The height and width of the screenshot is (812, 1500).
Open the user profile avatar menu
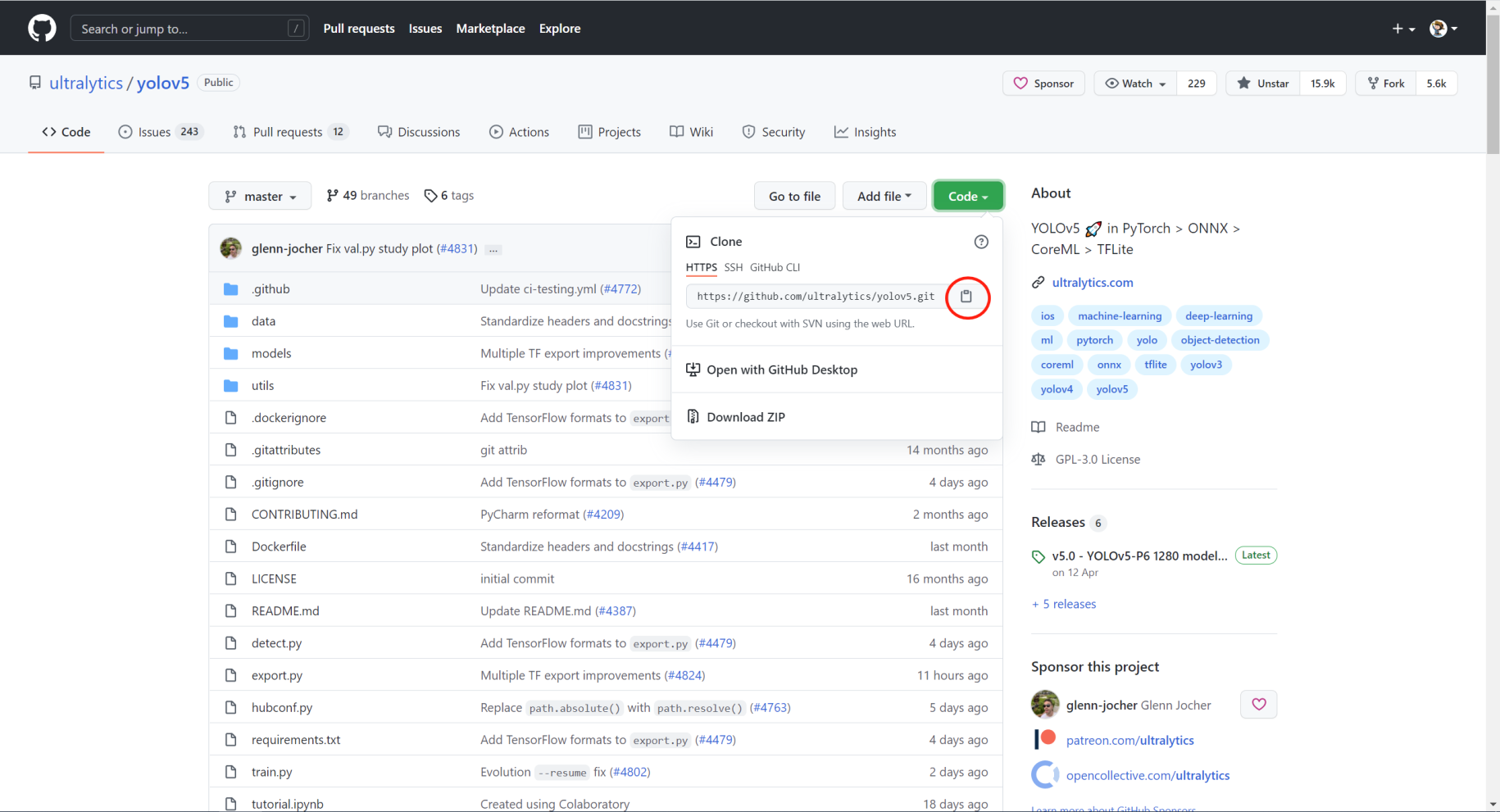tap(1443, 29)
